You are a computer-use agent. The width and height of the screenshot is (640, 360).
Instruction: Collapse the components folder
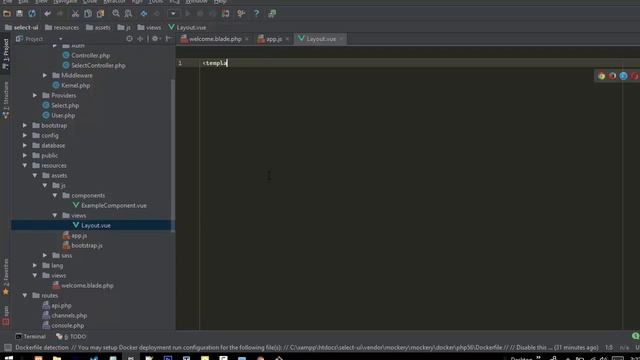[55, 195]
